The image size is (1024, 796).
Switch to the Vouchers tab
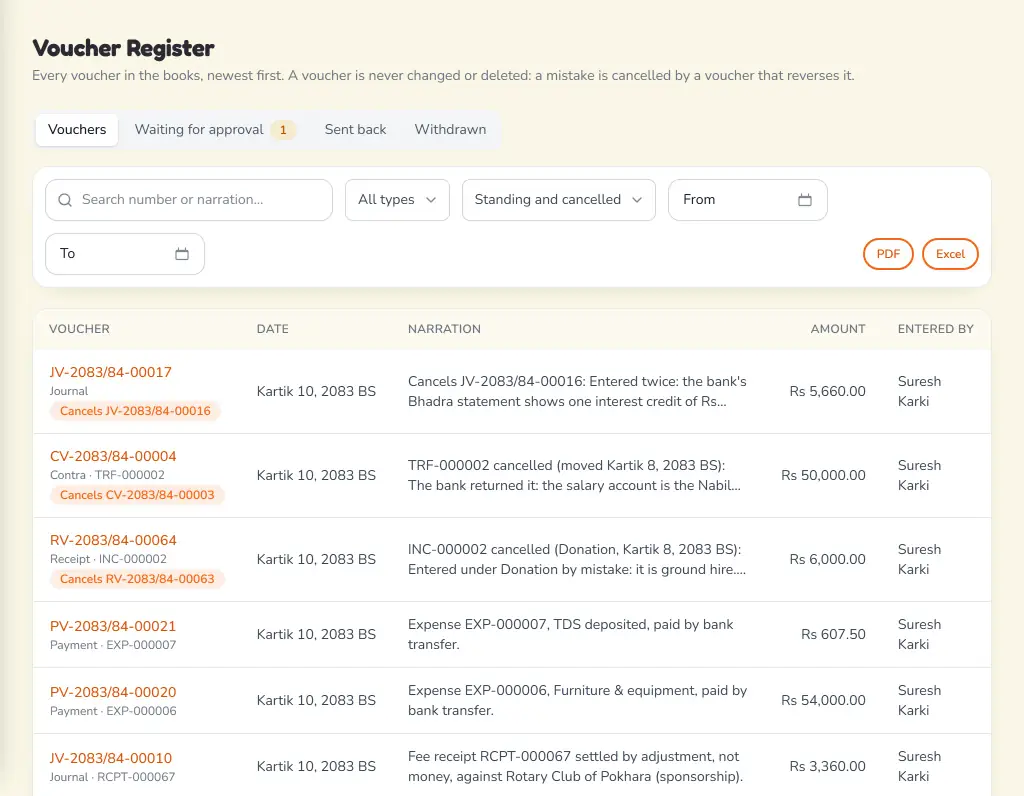click(76, 129)
